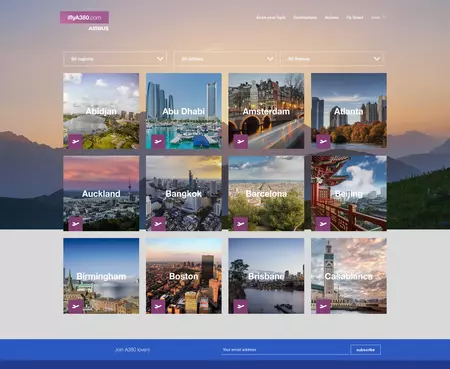This screenshot has height=369, width=450.
Task: Click the plane icon on Casablanca tile
Action: [323, 306]
